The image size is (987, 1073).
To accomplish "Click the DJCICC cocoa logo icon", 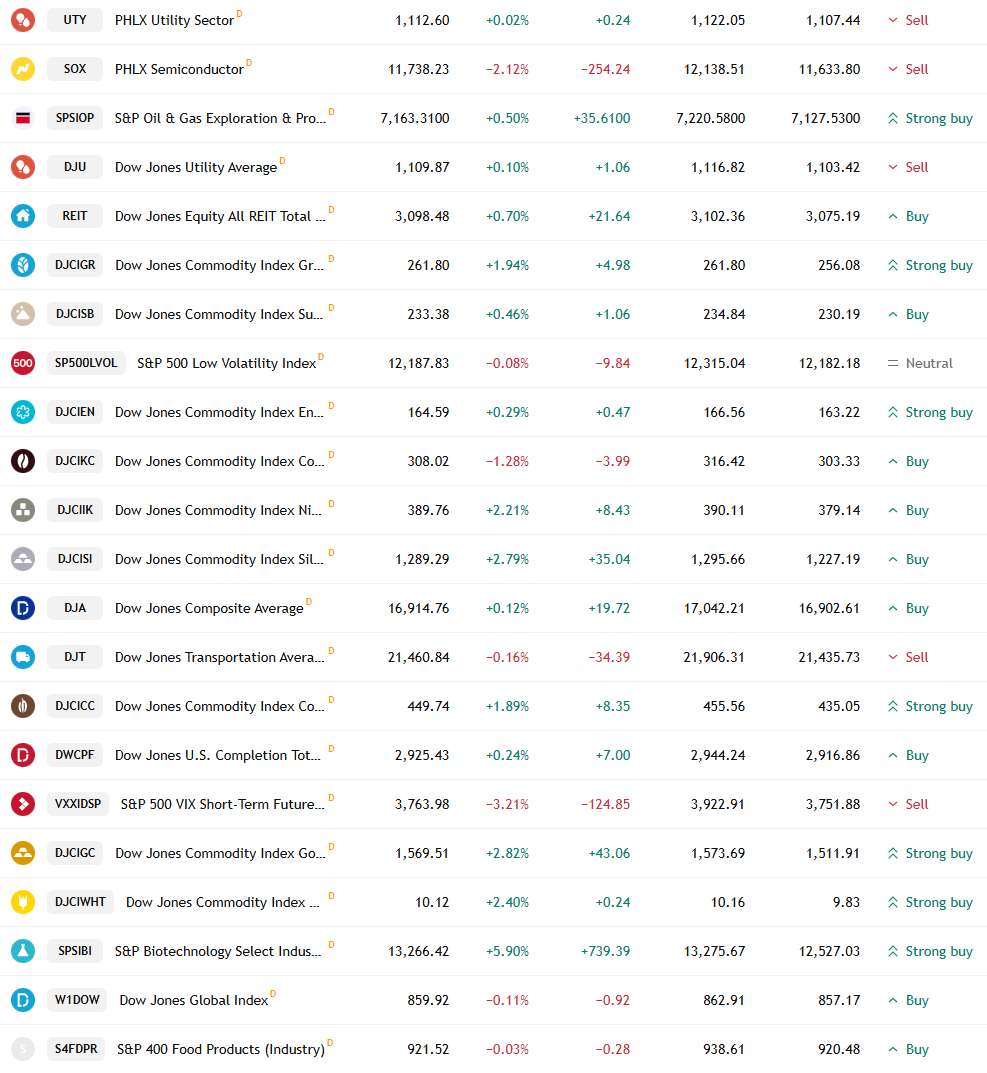I will 23,706.
